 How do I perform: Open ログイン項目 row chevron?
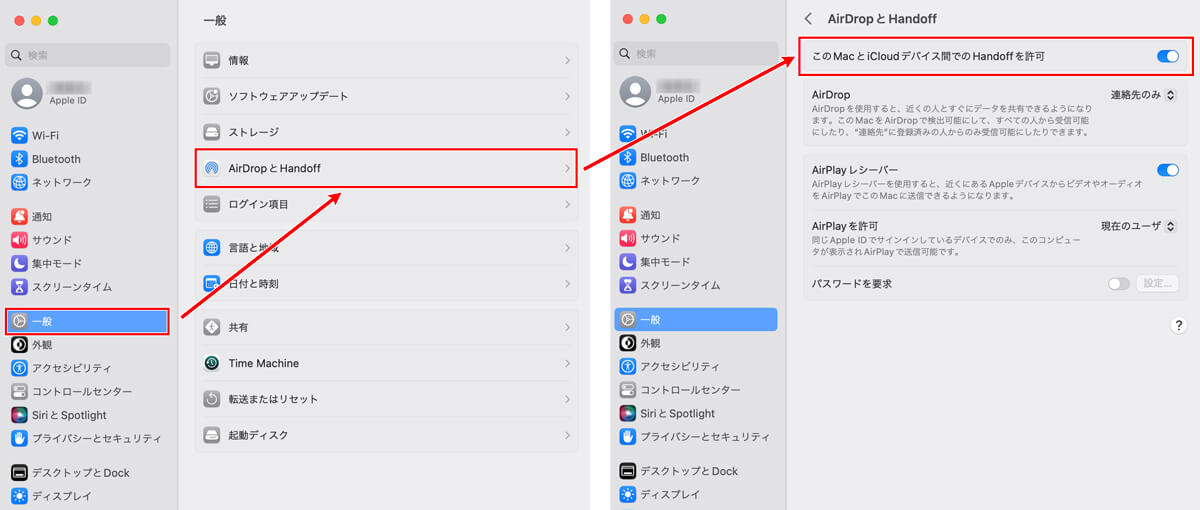tap(567, 204)
